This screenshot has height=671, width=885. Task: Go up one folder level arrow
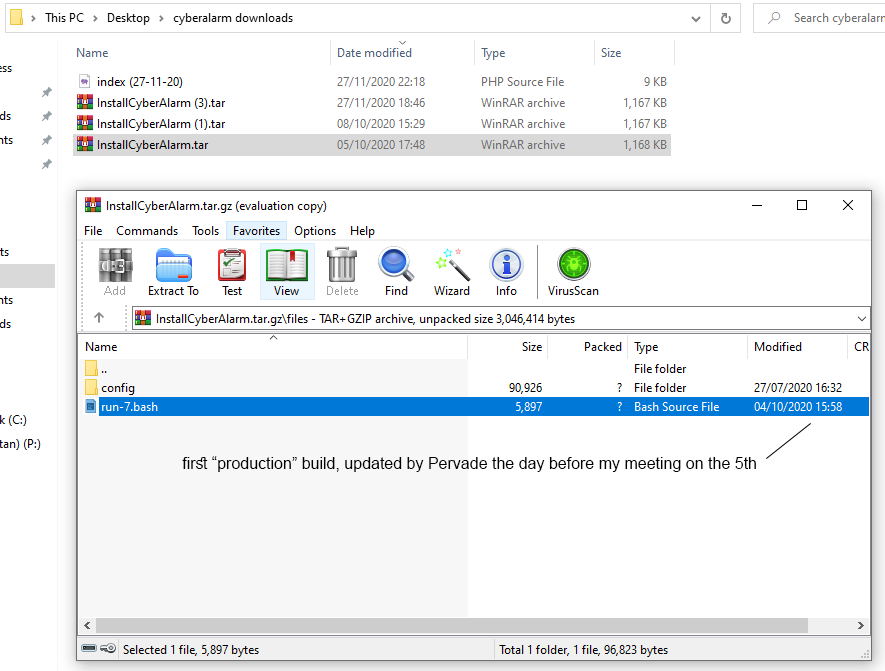coord(99,318)
